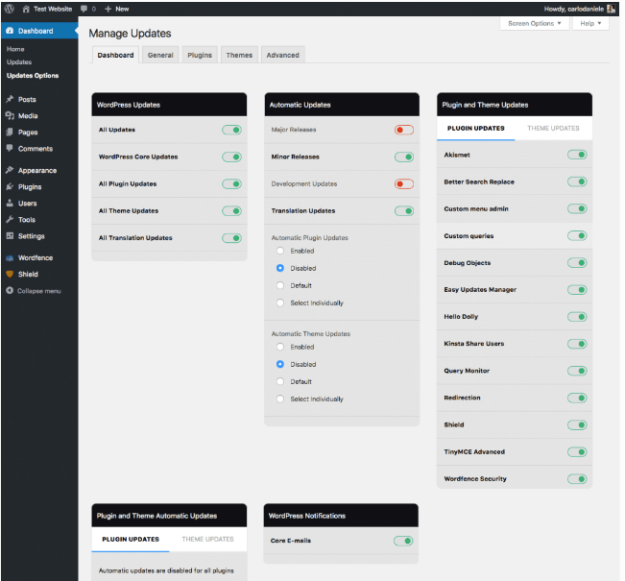The width and height of the screenshot is (625, 581).
Task: Toggle the Core E-mails switch
Action: tap(403, 541)
